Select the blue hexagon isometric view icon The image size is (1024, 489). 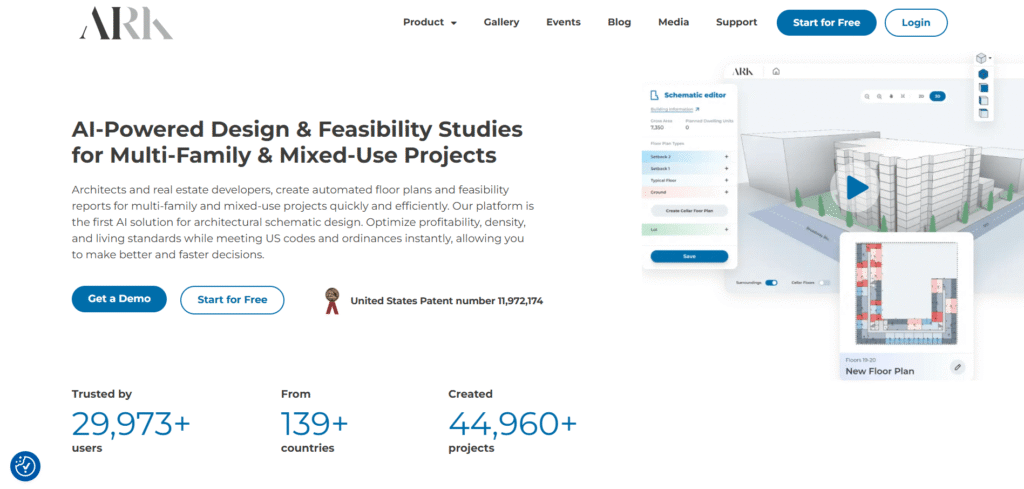984,74
